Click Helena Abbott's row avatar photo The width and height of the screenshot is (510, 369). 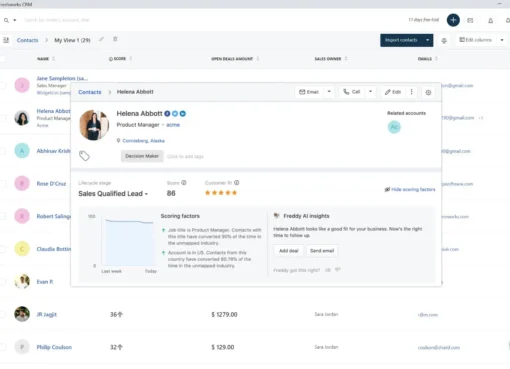tap(22, 118)
